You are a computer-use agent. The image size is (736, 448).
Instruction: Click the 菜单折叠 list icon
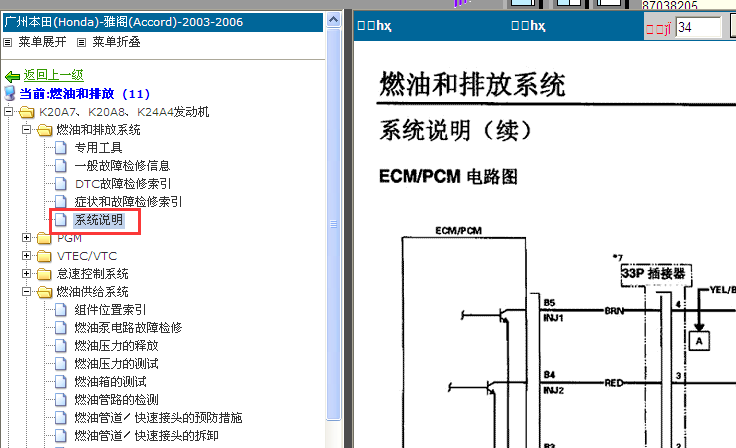click(82, 42)
